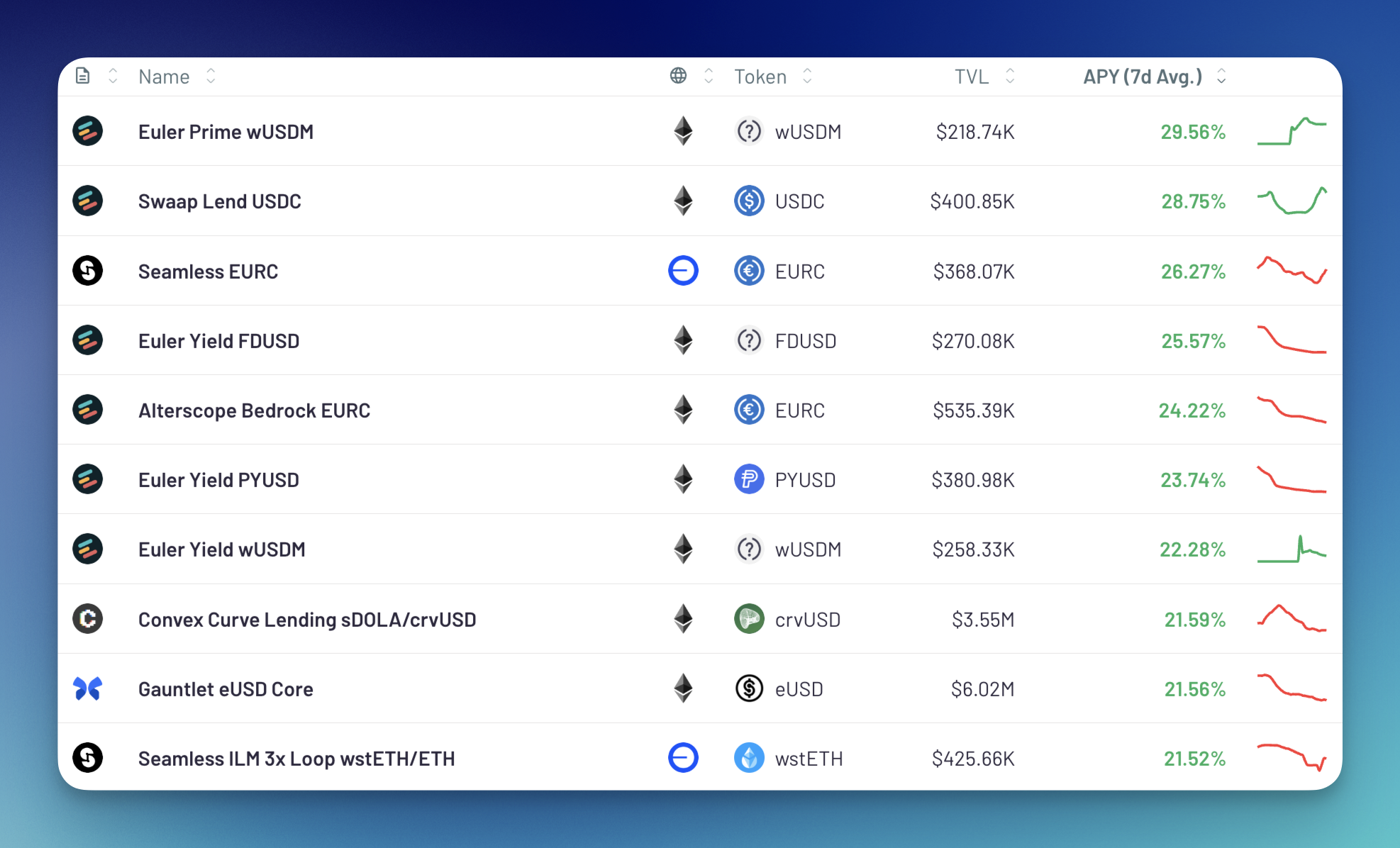
Task: Click crvUSD token icon
Action: tap(749, 619)
